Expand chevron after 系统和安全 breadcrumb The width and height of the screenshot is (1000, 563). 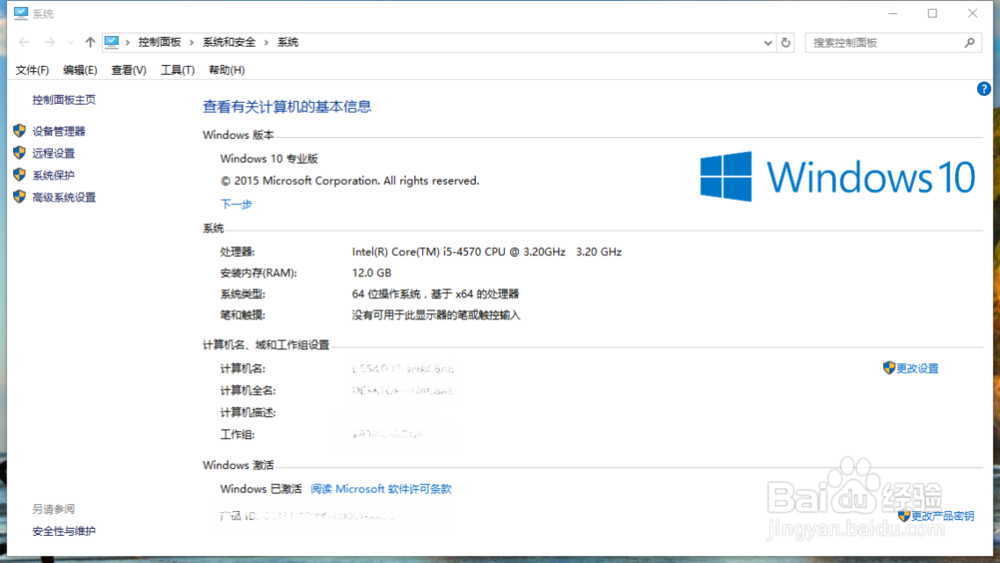click(267, 43)
